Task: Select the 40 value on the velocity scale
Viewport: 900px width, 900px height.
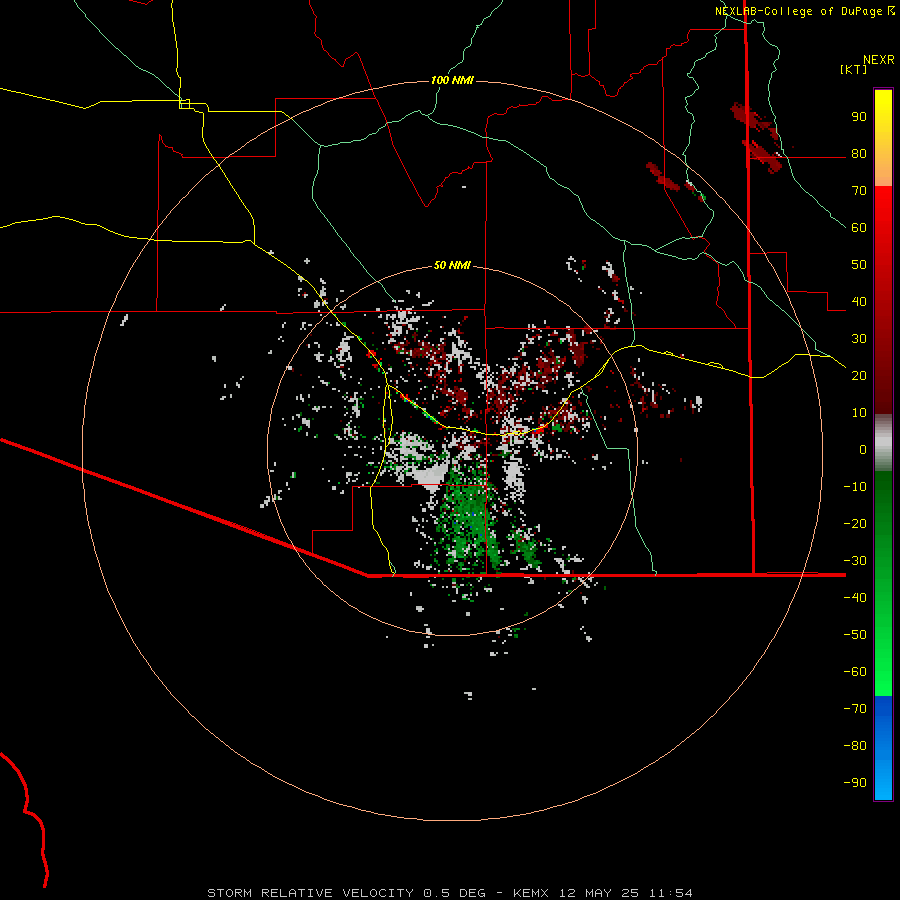Action: [859, 302]
